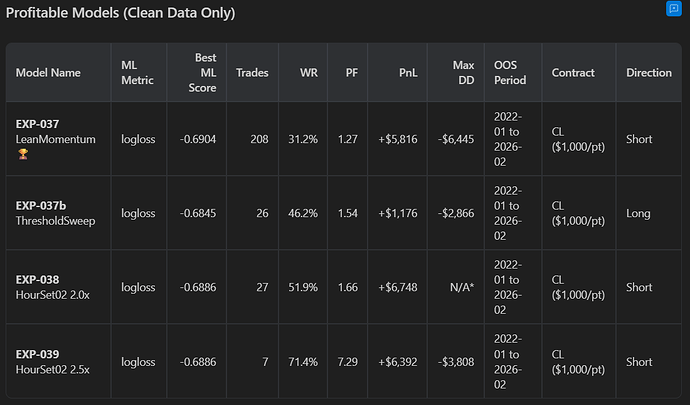690x405 pixels.
Task: Click the PF column header
Action: [350, 73]
